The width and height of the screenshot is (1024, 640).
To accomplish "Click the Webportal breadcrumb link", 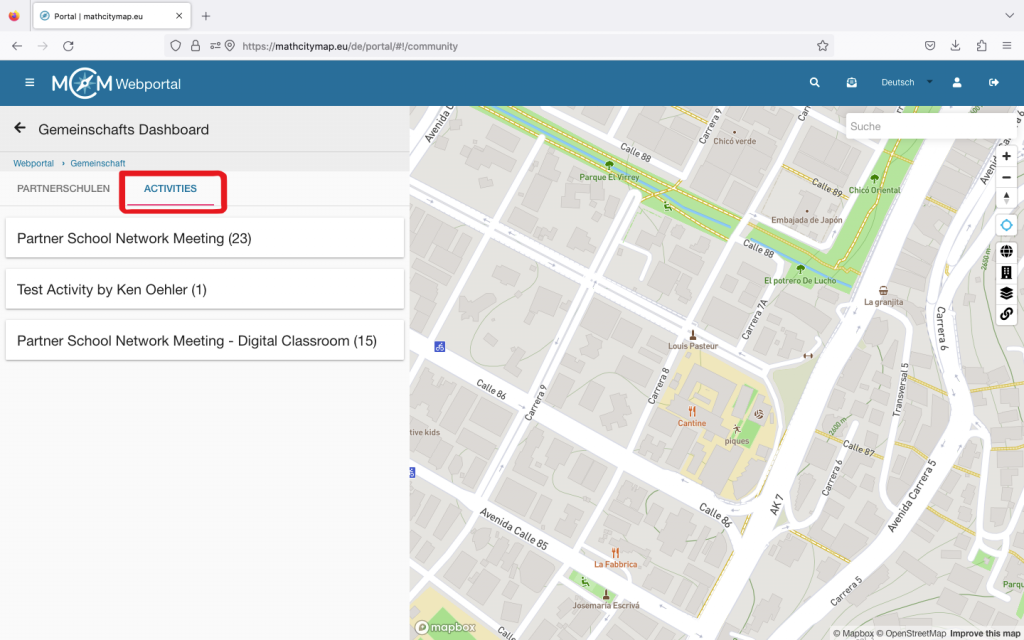I will (x=33, y=163).
